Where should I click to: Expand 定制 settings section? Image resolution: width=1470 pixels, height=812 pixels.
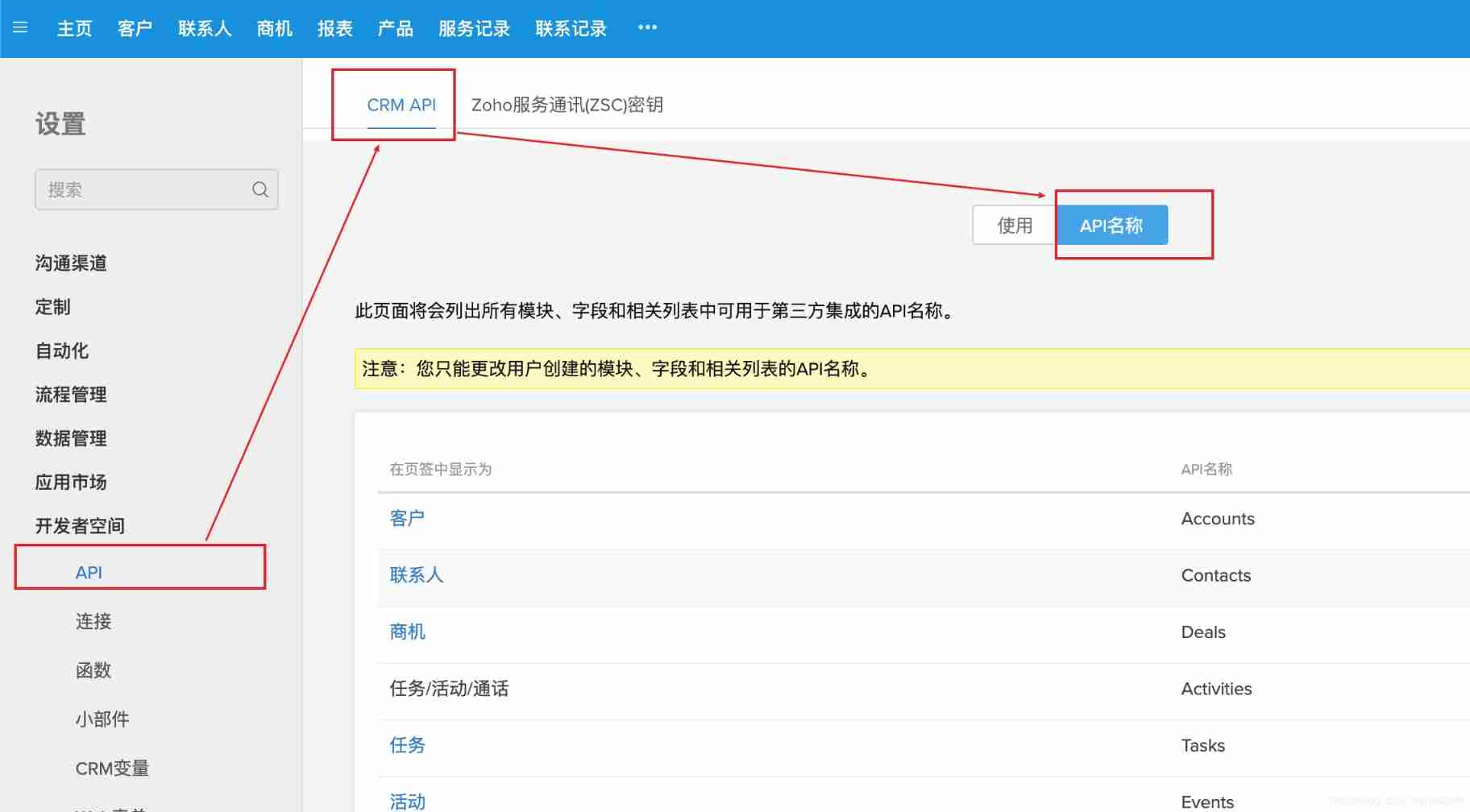point(52,307)
